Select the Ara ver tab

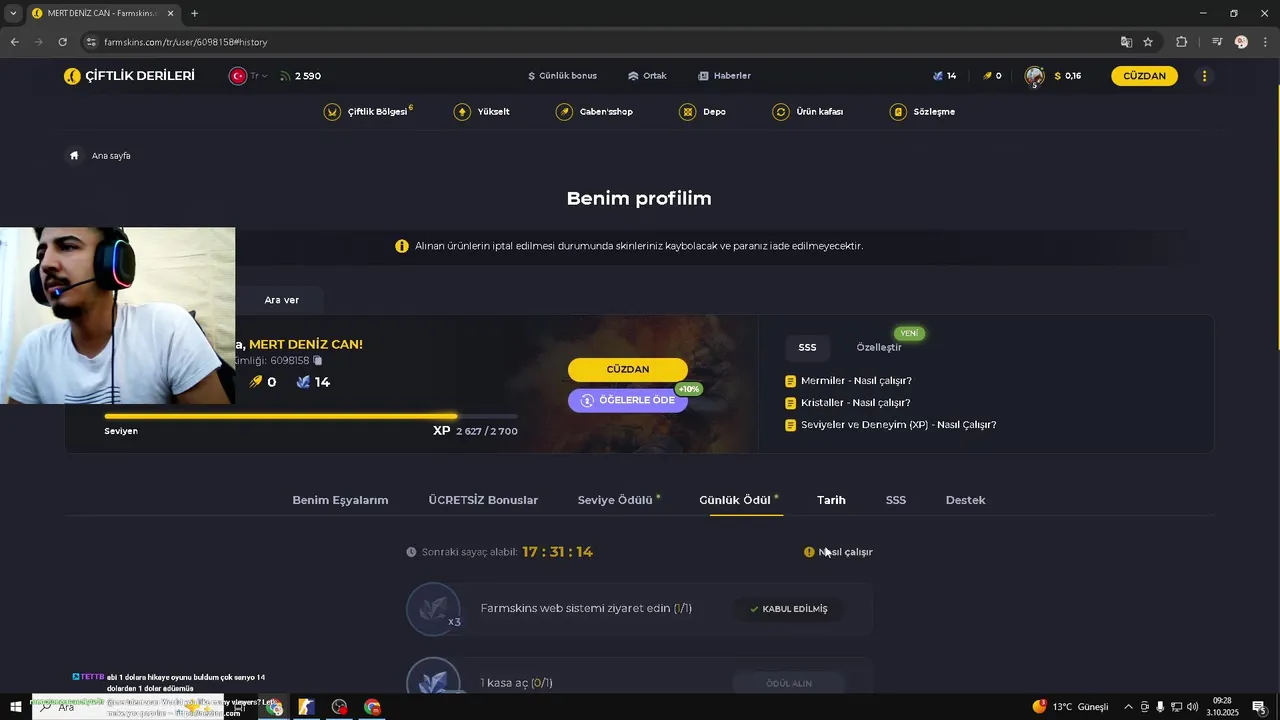[281, 300]
